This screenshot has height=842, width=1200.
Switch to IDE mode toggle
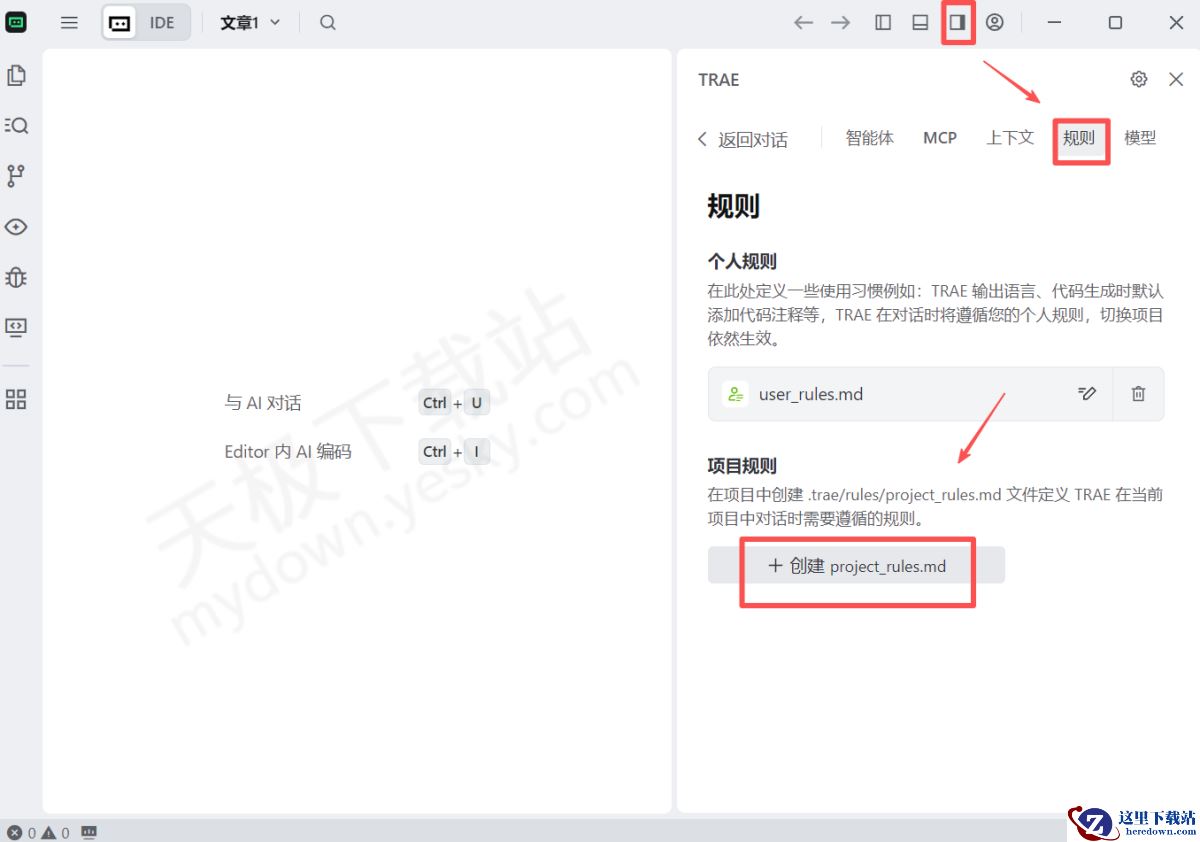click(x=162, y=22)
